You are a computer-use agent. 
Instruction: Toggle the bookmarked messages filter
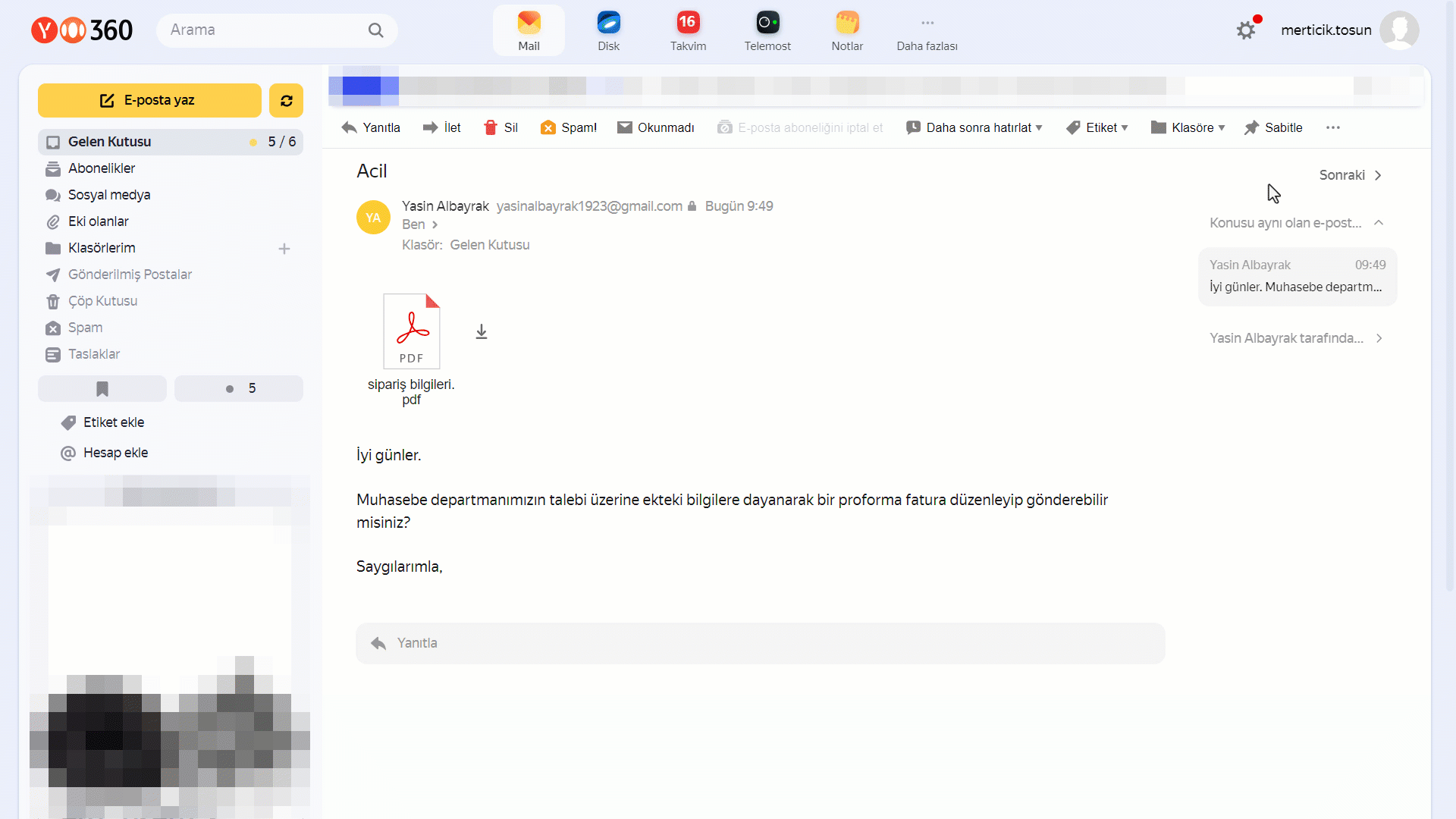tap(102, 388)
